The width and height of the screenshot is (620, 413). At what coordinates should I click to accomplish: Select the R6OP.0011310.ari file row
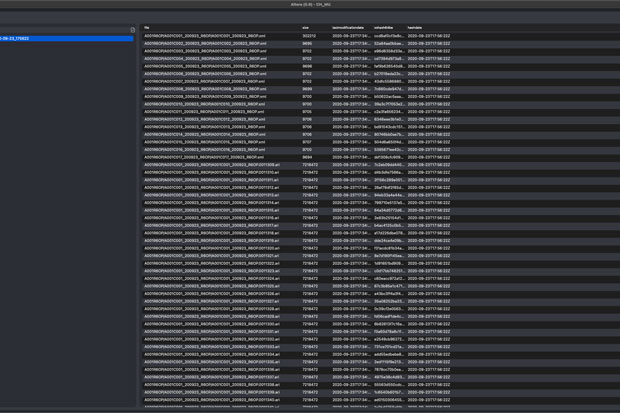tap(381, 172)
